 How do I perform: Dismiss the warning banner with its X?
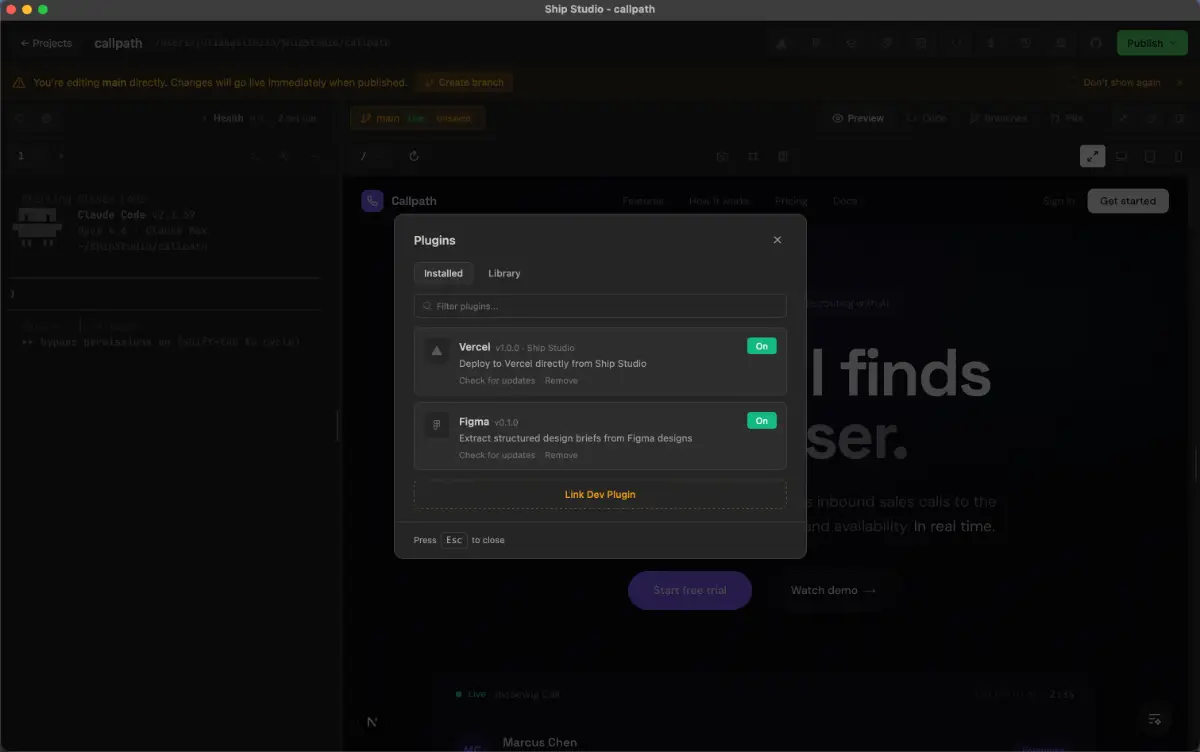[1180, 82]
